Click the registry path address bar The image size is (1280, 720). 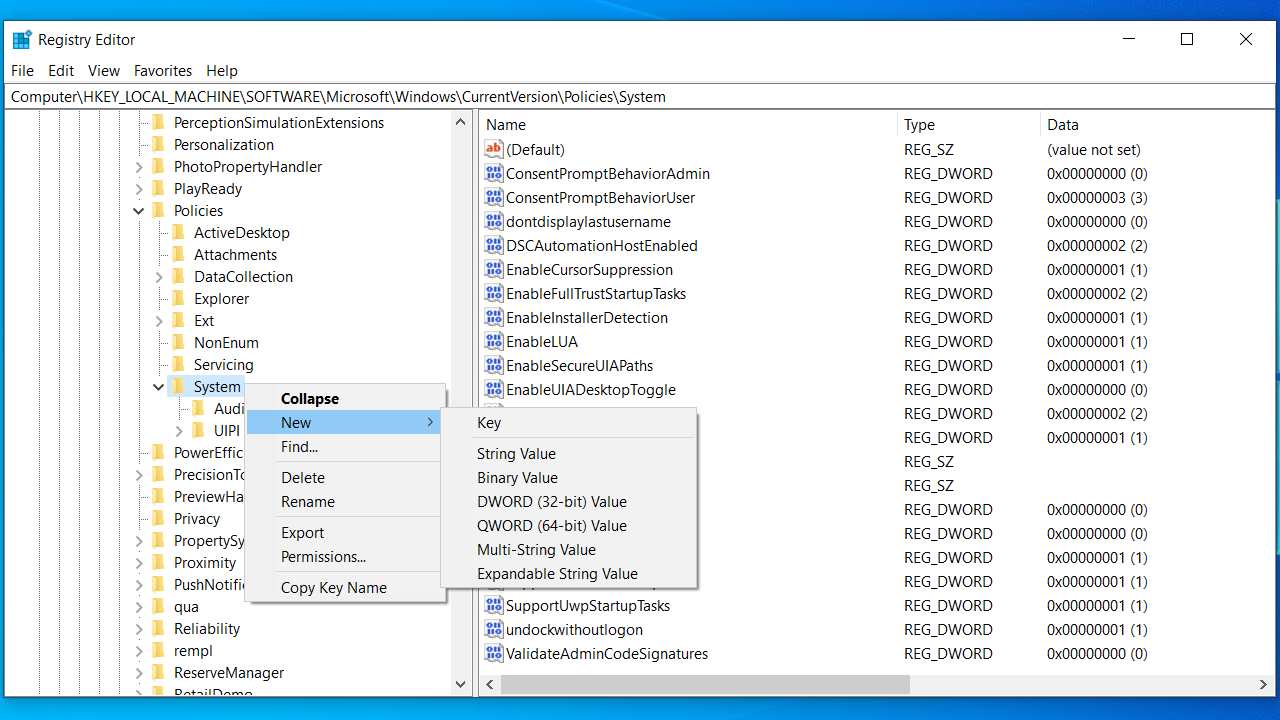[x=640, y=97]
